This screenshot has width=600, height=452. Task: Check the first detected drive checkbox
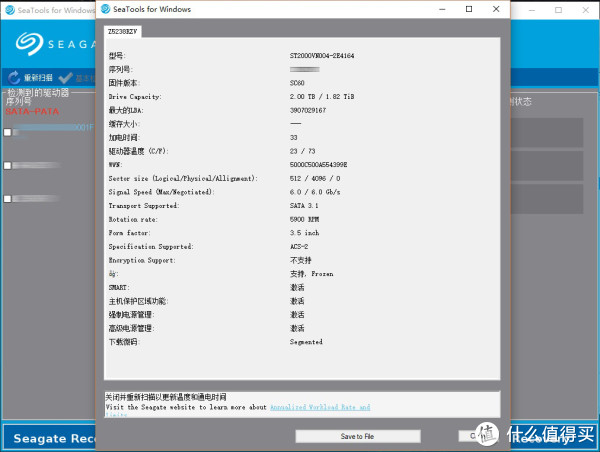click(8, 132)
